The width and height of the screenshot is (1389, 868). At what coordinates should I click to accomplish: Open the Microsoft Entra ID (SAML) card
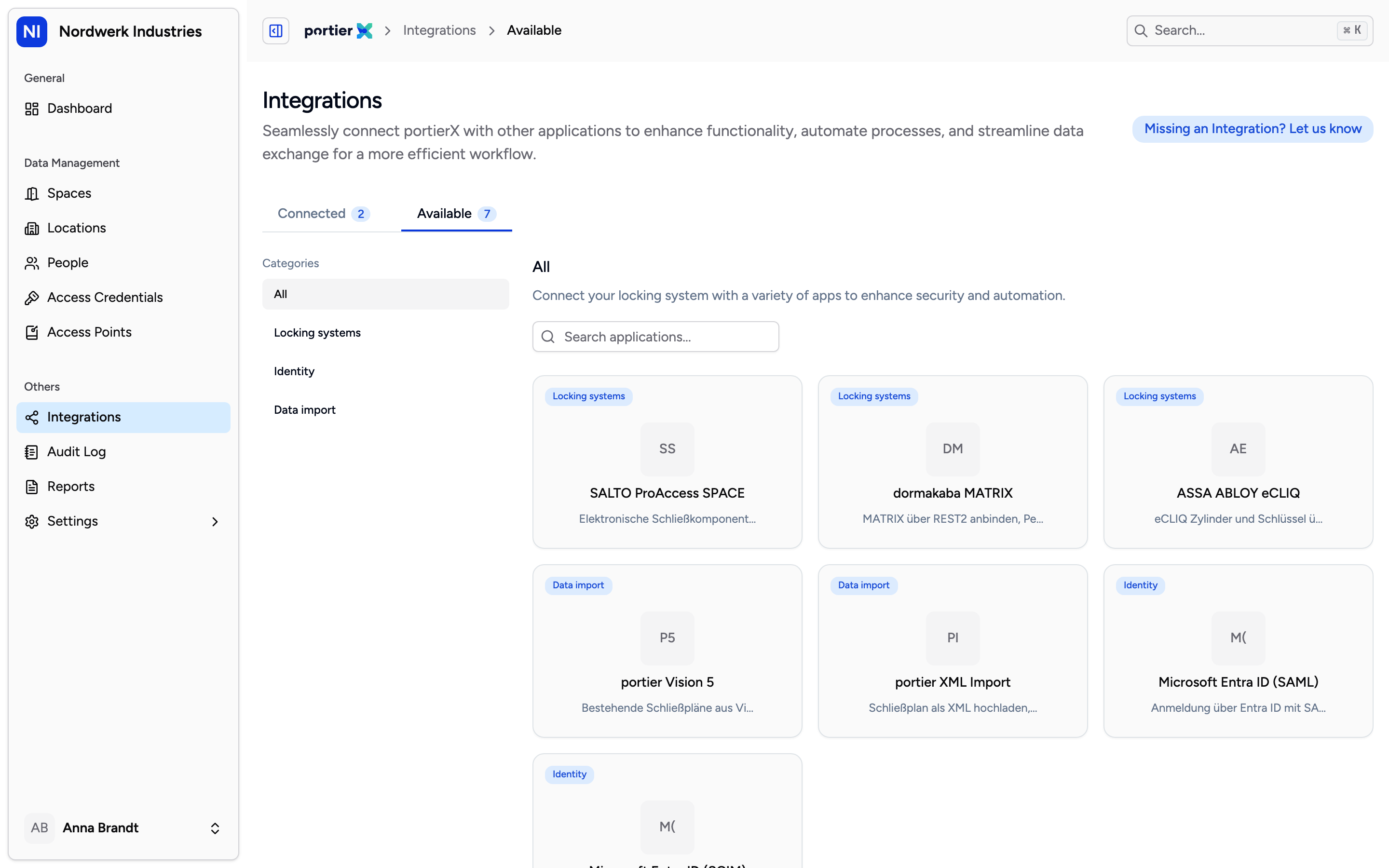click(1238, 651)
